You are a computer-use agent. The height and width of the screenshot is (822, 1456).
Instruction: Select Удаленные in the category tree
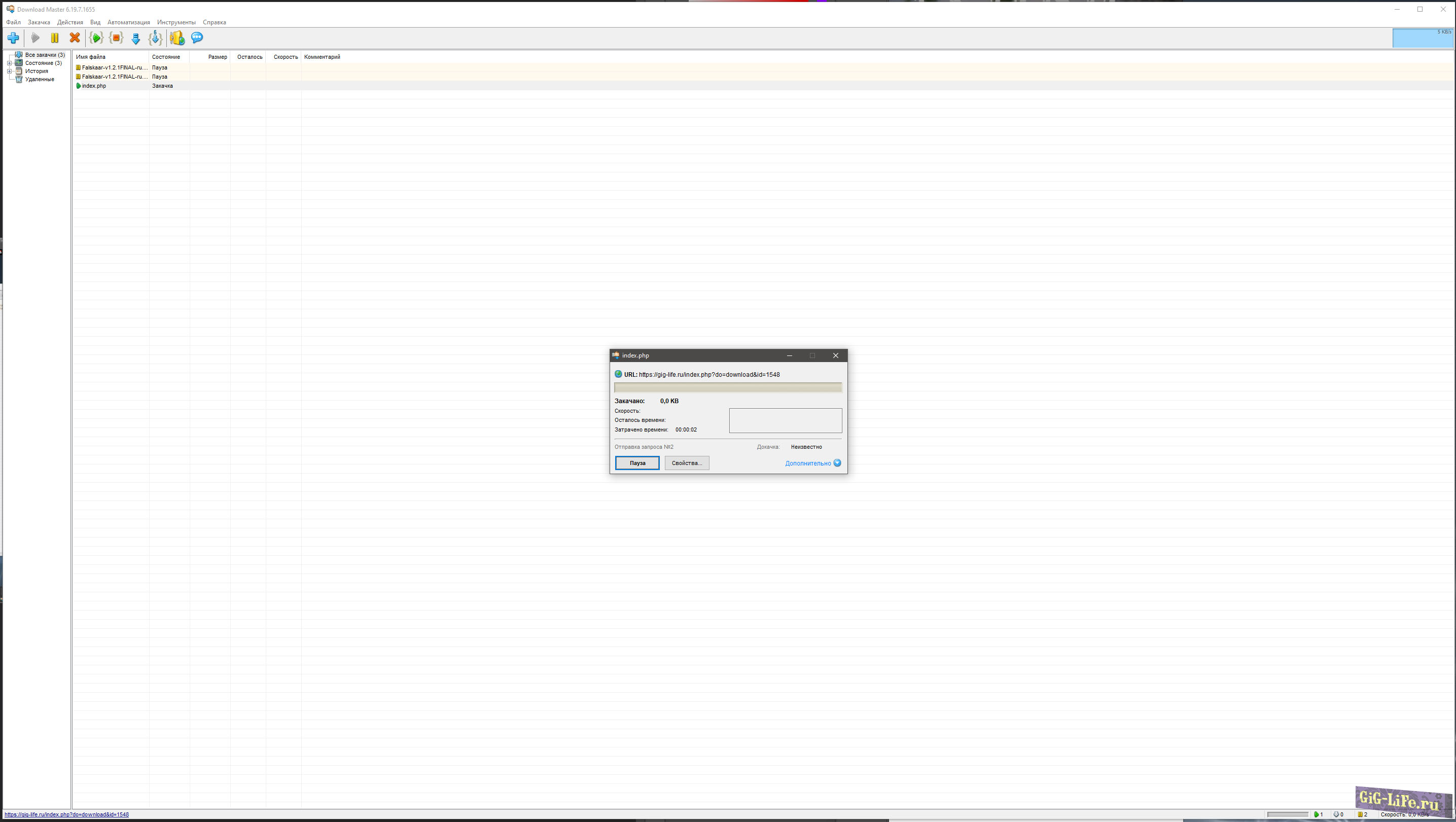[x=40, y=80]
